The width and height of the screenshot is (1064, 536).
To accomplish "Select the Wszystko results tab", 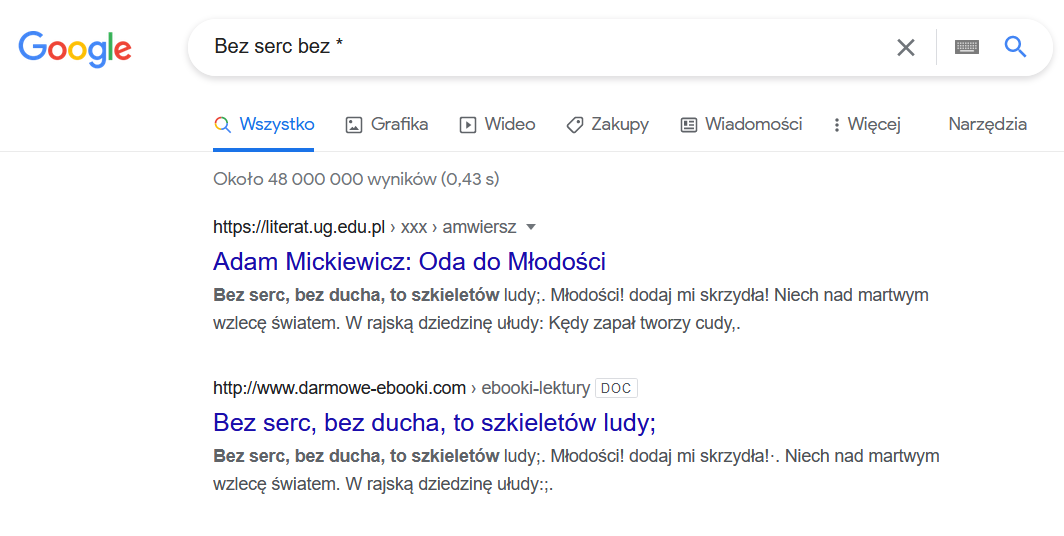I will (264, 125).
